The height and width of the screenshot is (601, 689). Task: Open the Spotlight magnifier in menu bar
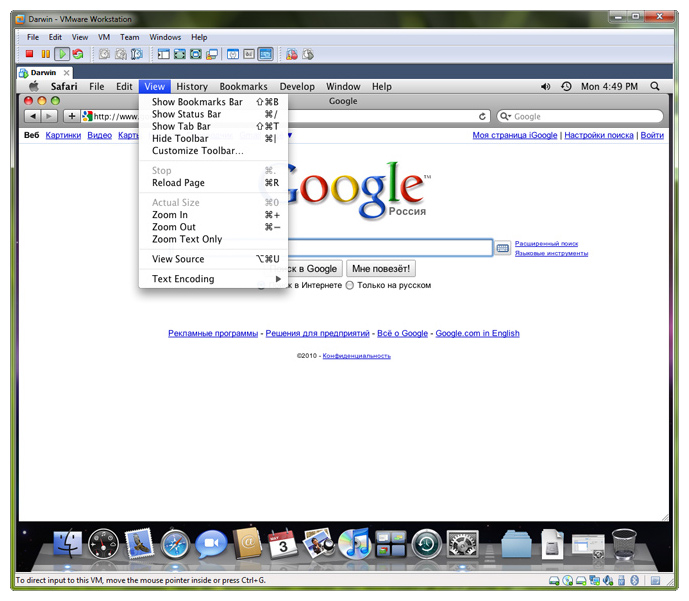[655, 87]
